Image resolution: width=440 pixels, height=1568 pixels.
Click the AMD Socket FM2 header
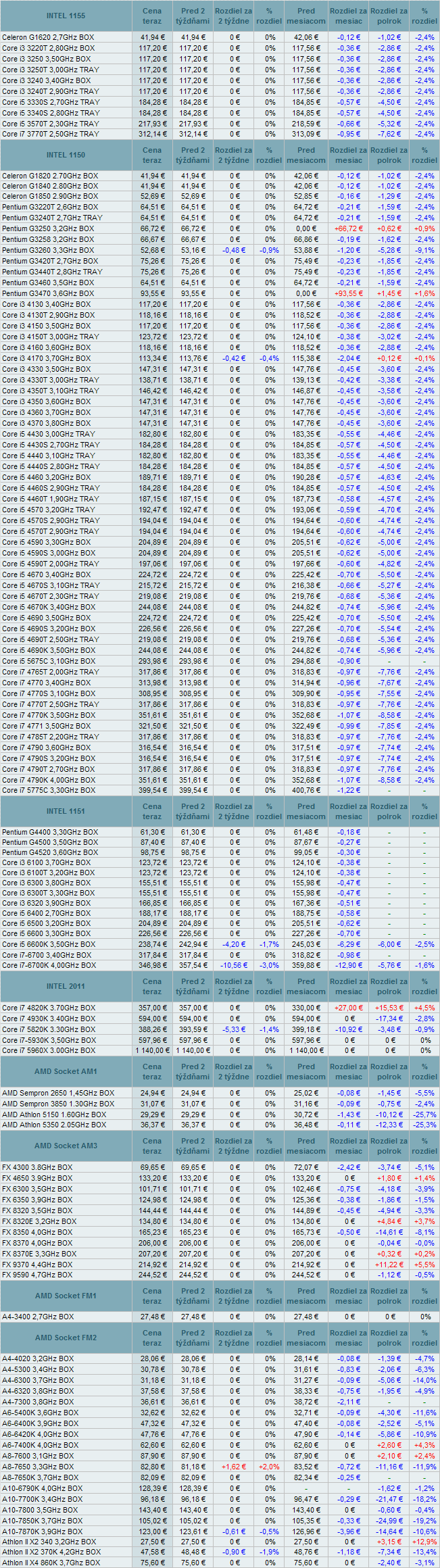[66, 1338]
